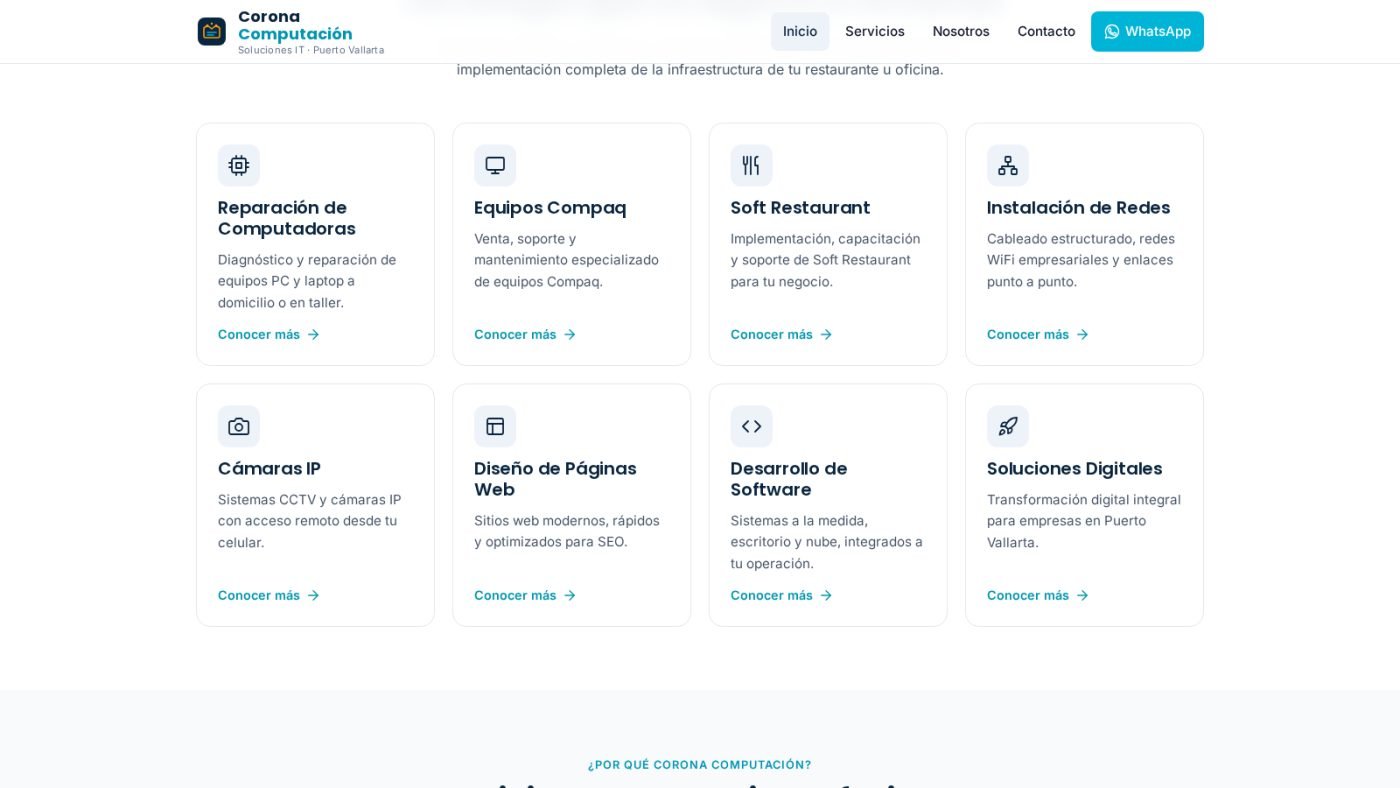Click text 'Sistemas CCTV y cámaras IP' description
The height and width of the screenshot is (788, 1400).
(310, 521)
